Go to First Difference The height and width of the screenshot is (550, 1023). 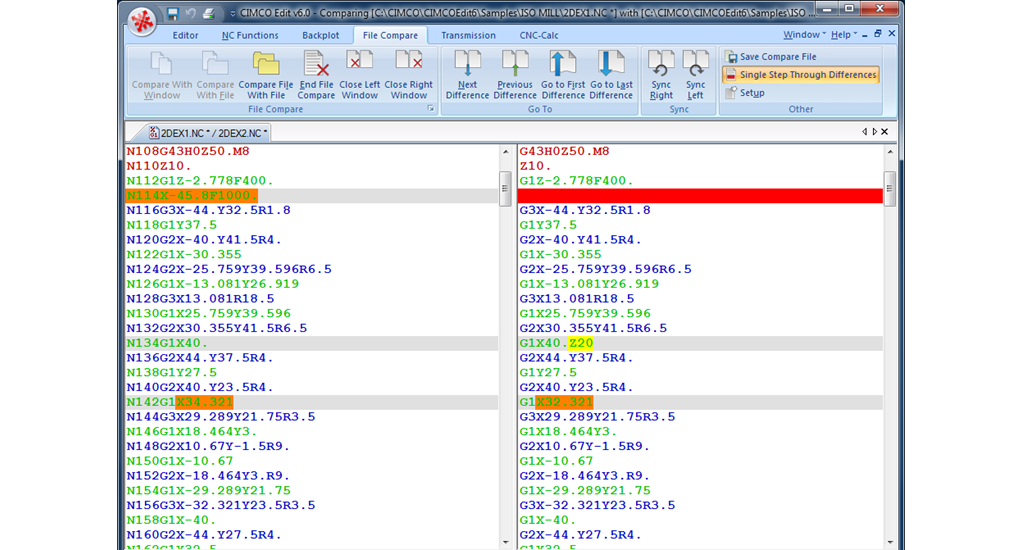(x=563, y=75)
